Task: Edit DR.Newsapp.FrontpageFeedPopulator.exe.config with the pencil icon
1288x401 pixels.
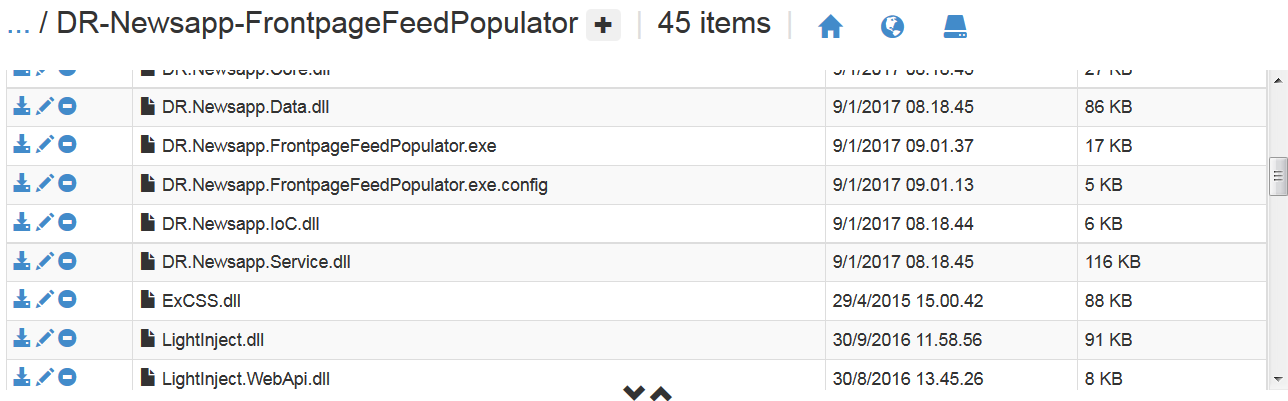Action: (x=44, y=184)
